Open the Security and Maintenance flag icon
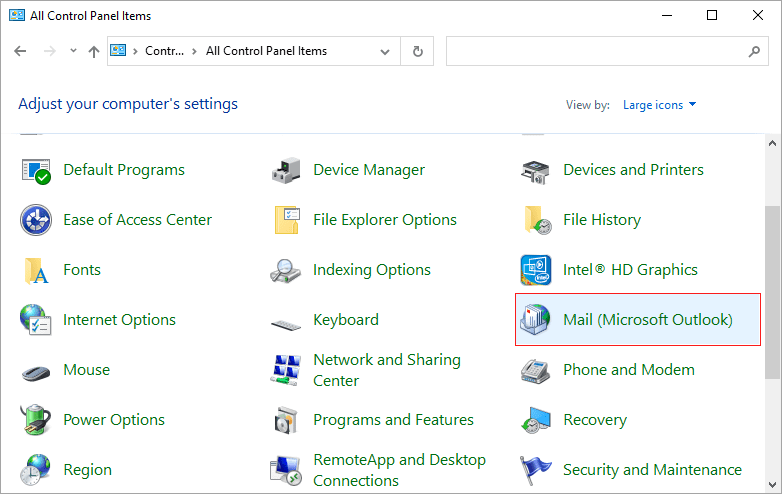The width and height of the screenshot is (782, 494). tap(536, 470)
